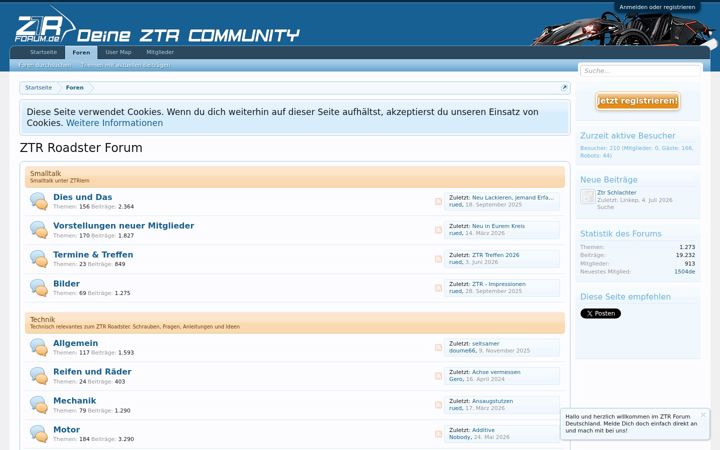Click Foren in the breadcrumb
The image size is (720, 450).
tap(74, 88)
